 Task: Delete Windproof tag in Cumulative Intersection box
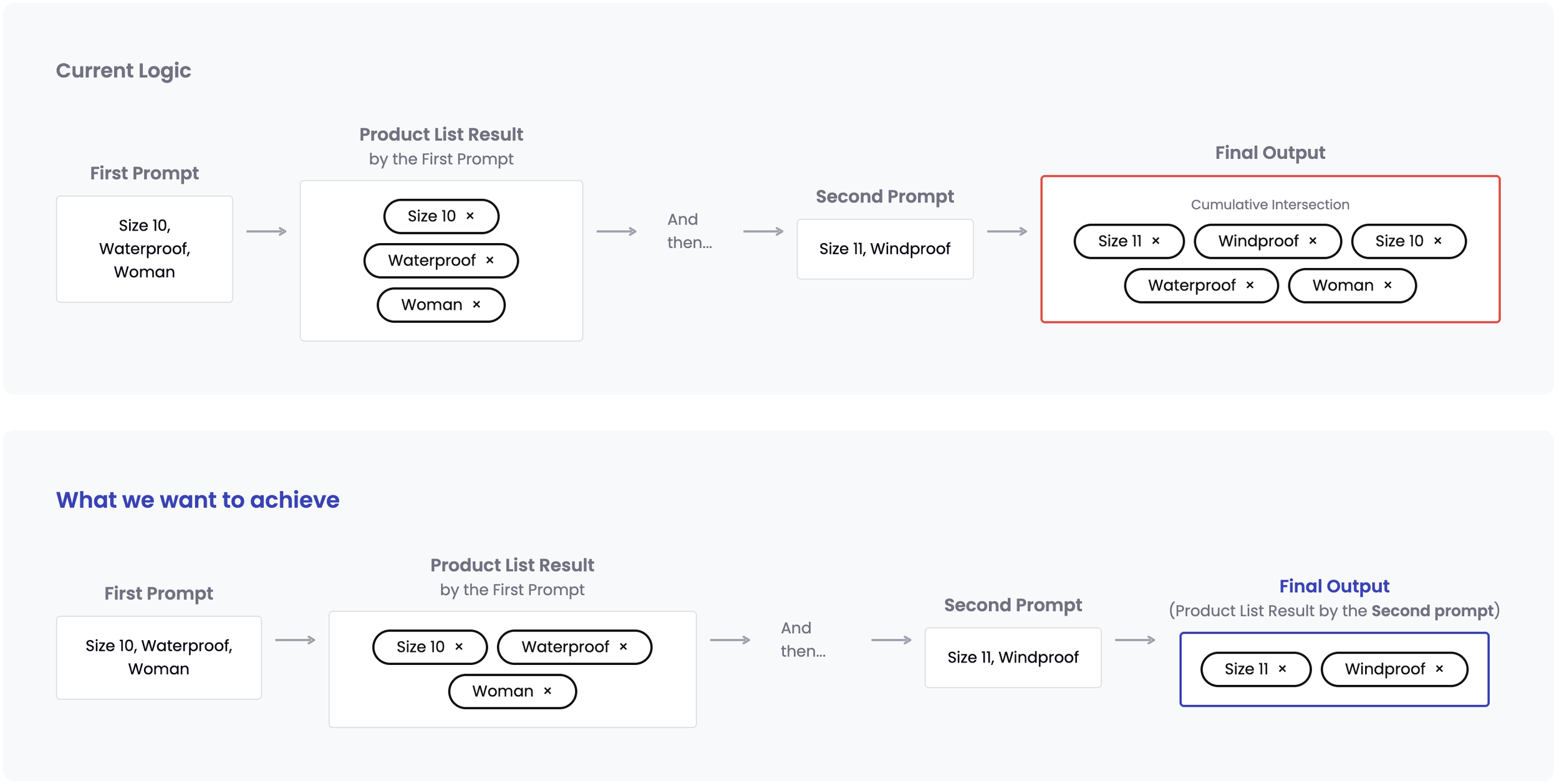(x=1313, y=241)
